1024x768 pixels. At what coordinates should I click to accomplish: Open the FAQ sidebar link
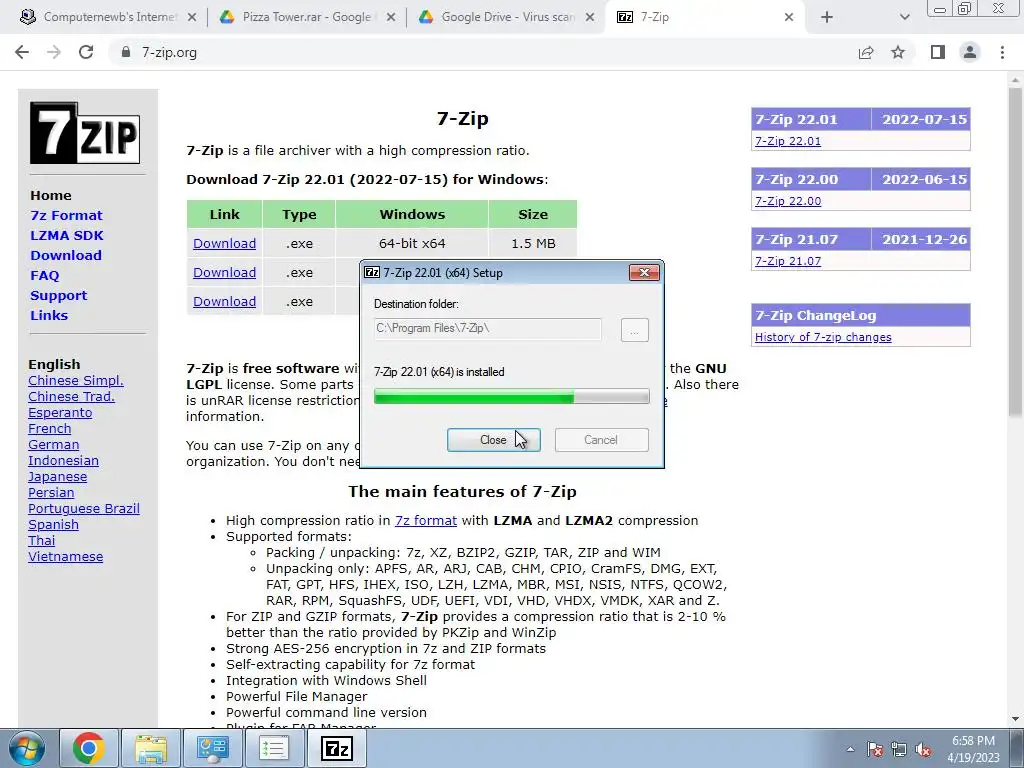click(44, 276)
